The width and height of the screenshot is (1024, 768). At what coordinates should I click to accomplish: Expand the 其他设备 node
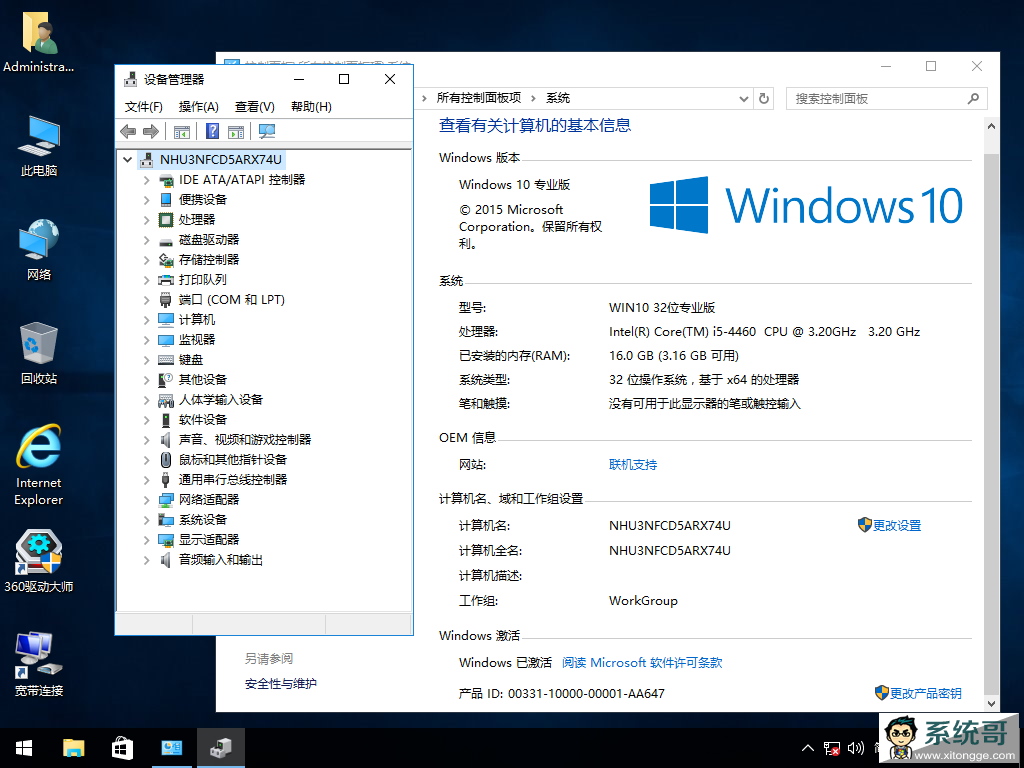(x=146, y=379)
